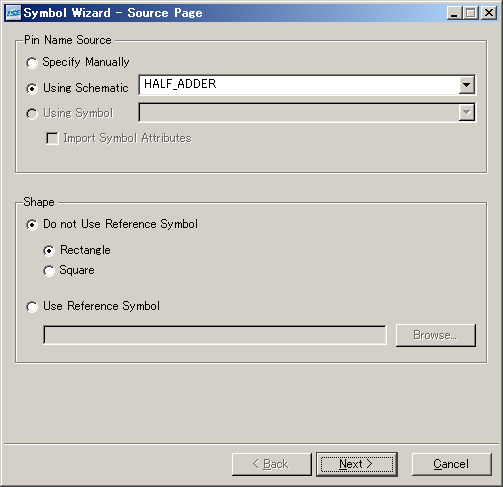Close the Symbol Wizard window
Screen dimensions: 503x487
point(489,13)
